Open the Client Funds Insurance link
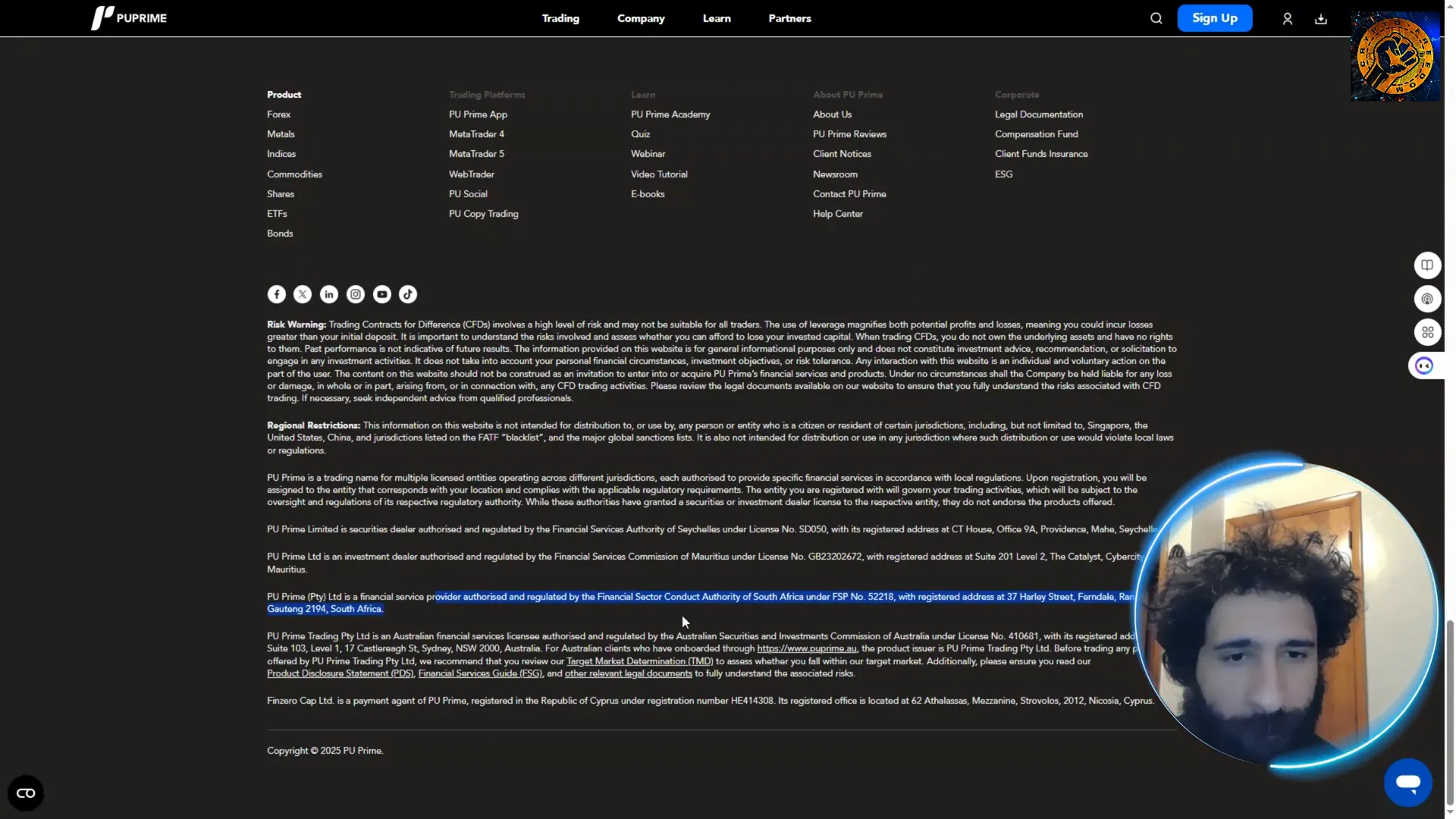 click(x=1041, y=154)
